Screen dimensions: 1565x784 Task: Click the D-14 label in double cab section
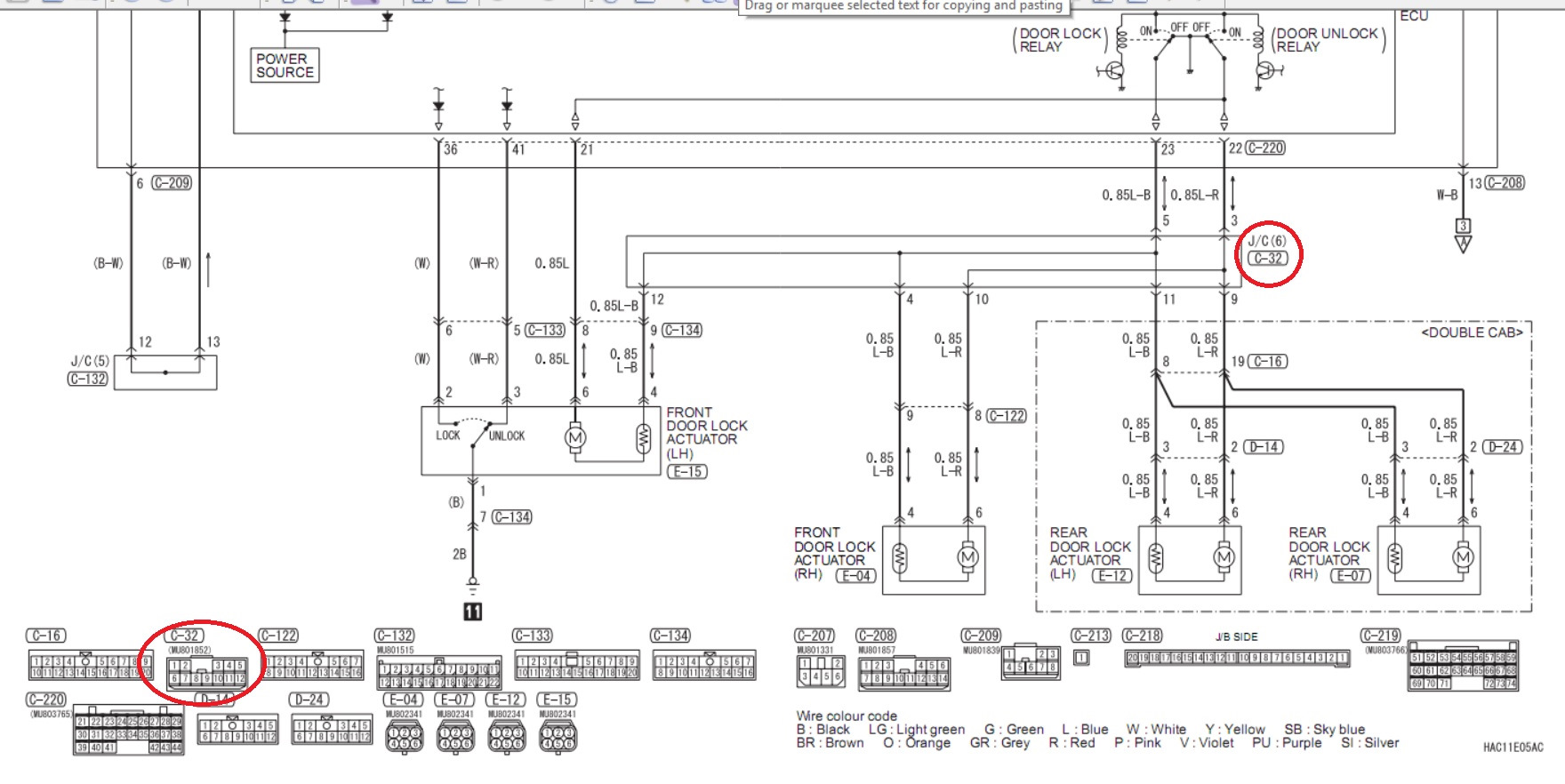coord(1263,446)
